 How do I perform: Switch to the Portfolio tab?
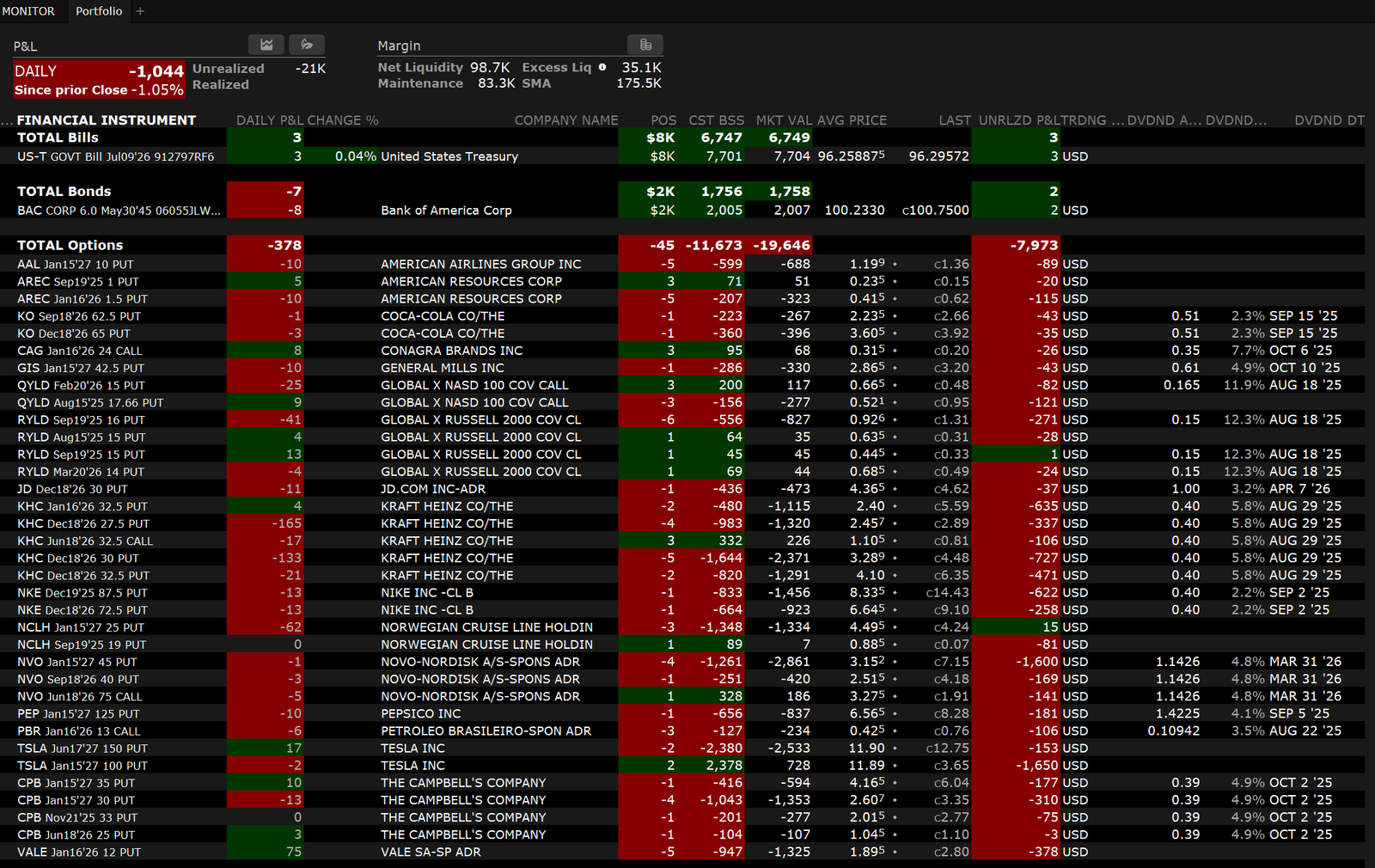point(99,11)
